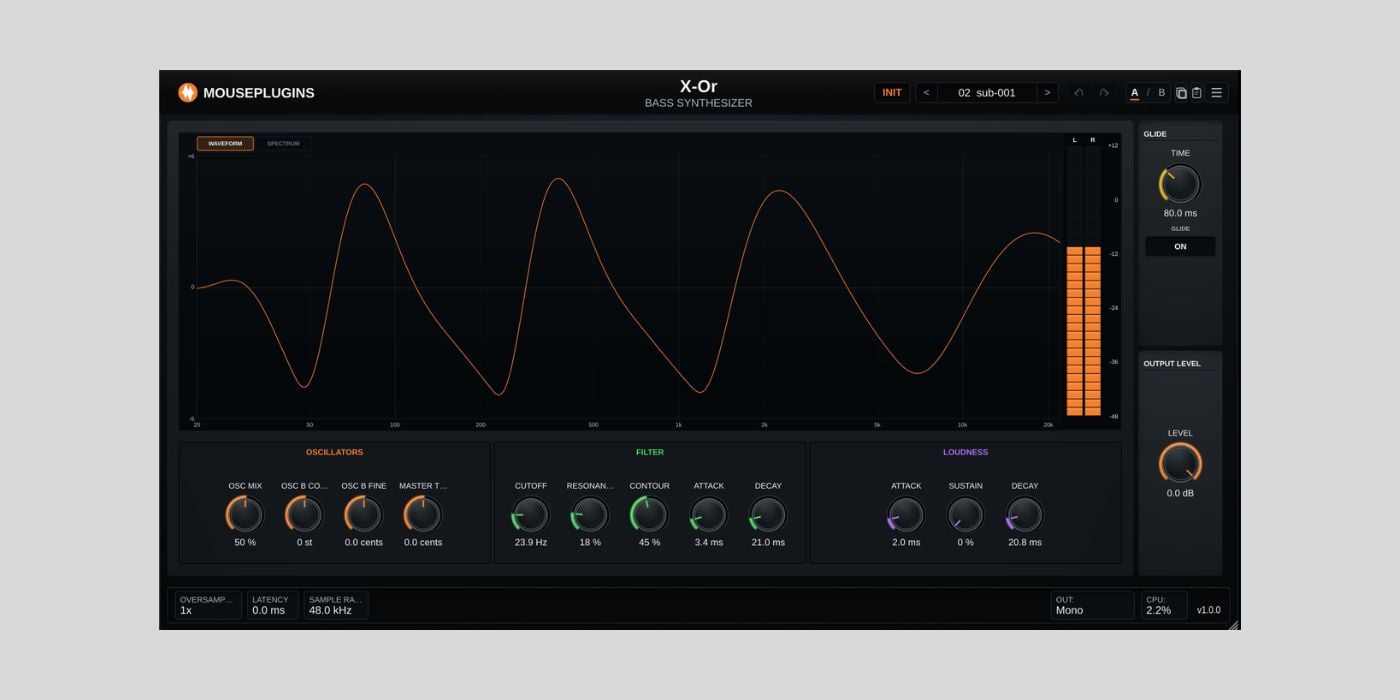This screenshot has height=700, width=1400.
Task: Click the INIT button
Action: 891,93
